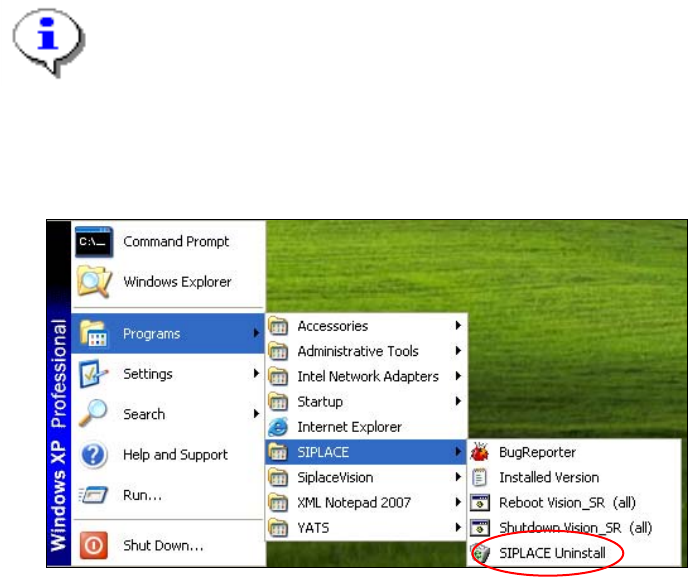The image size is (688, 577).
Task: Choose Shutdown Vision_SR (all) entry
Action: [x=574, y=528]
